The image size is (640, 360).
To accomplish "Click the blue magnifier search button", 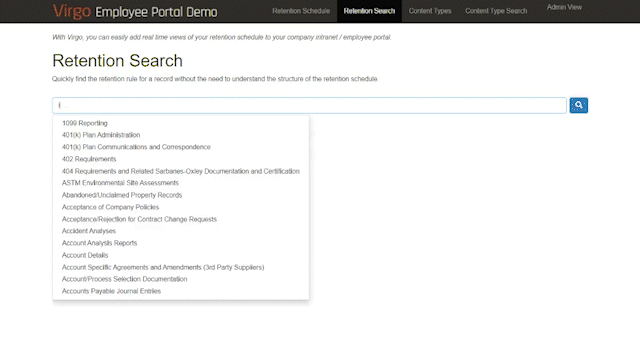I will [578, 105].
